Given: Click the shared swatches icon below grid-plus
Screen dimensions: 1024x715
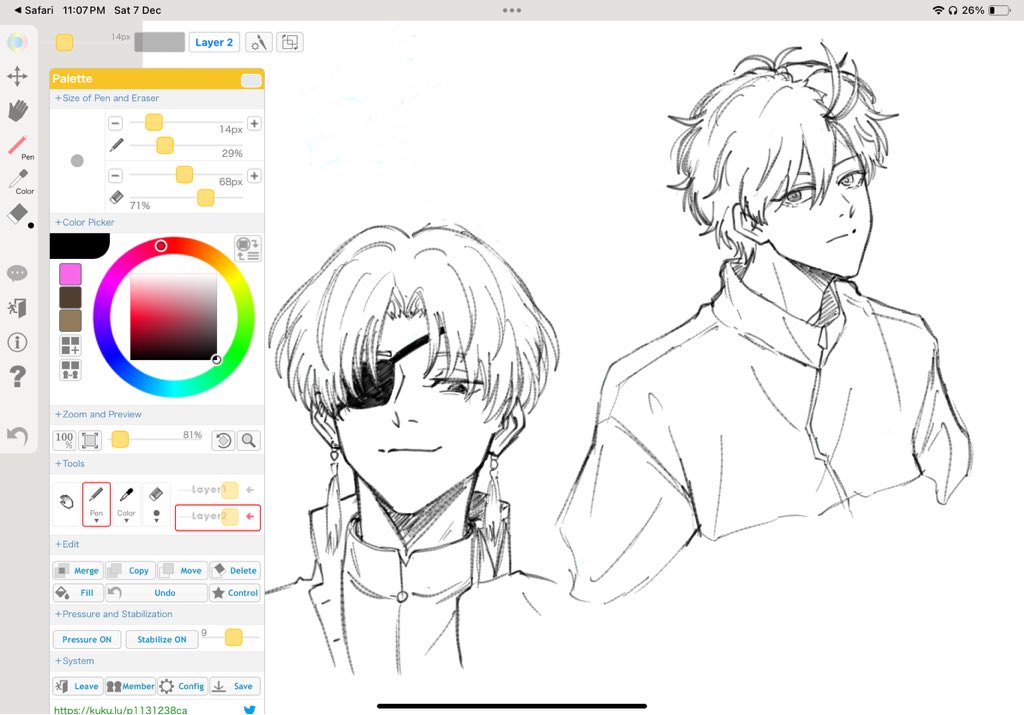Looking at the screenshot, I should click(71, 370).
